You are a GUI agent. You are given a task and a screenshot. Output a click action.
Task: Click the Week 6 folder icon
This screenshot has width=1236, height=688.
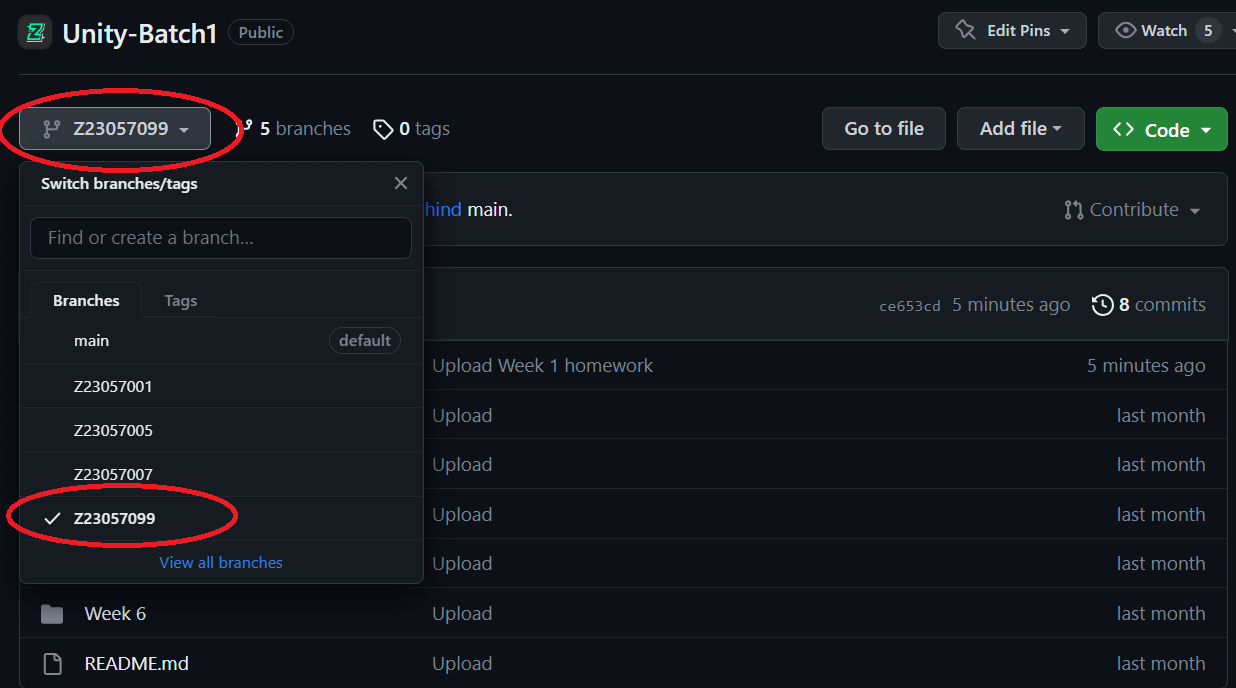52,613
